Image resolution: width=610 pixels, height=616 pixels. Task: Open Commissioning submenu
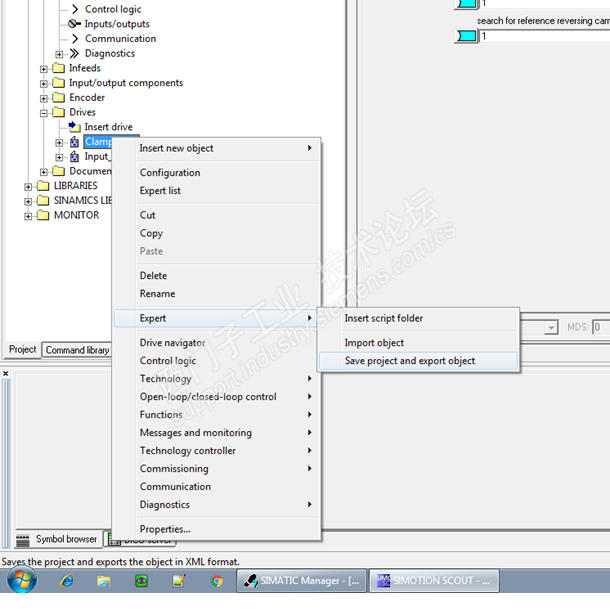[x=217, y=469]
